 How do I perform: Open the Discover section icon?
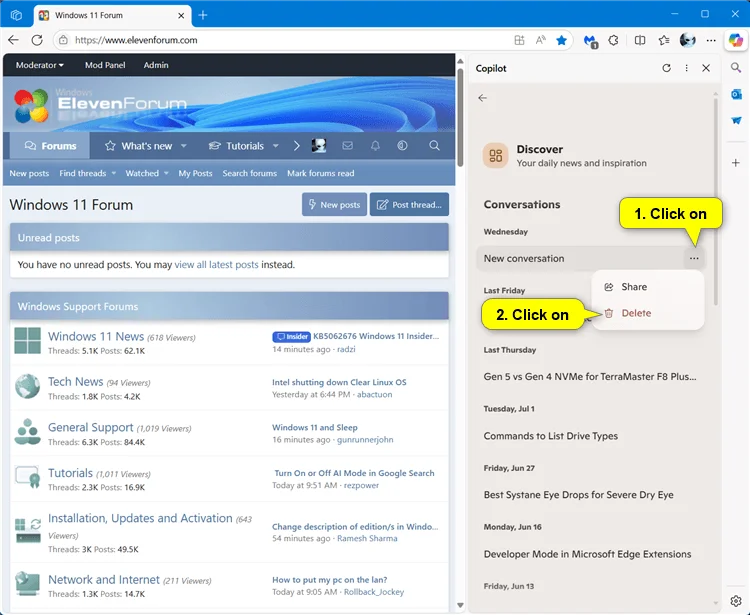tap(496, 156)
